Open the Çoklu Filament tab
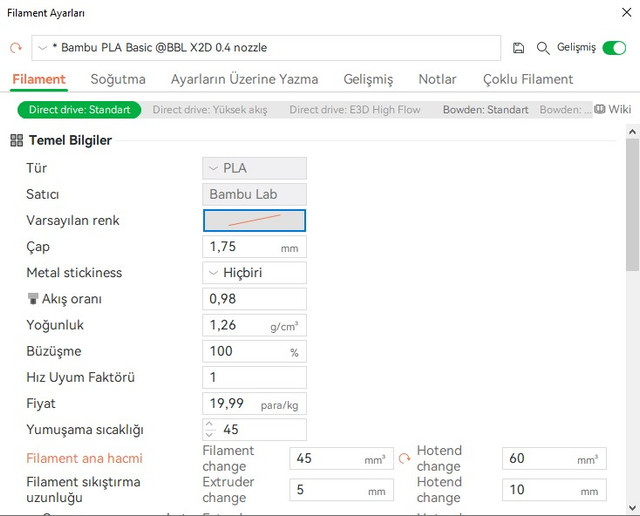The image size is (640, 516). pyautogui.click(x=528, y=79)
